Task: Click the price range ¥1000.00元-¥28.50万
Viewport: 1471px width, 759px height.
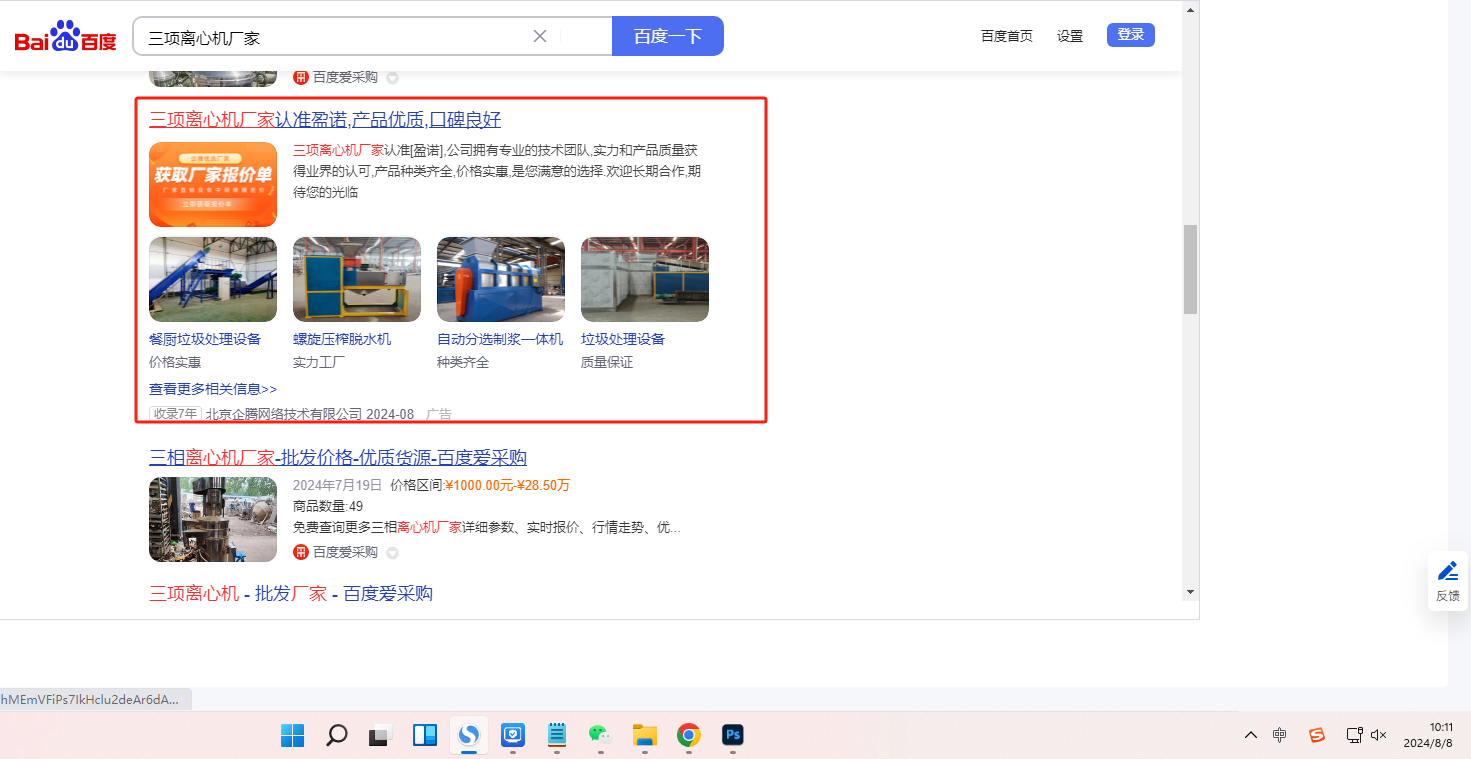Action: coord(507,486)
